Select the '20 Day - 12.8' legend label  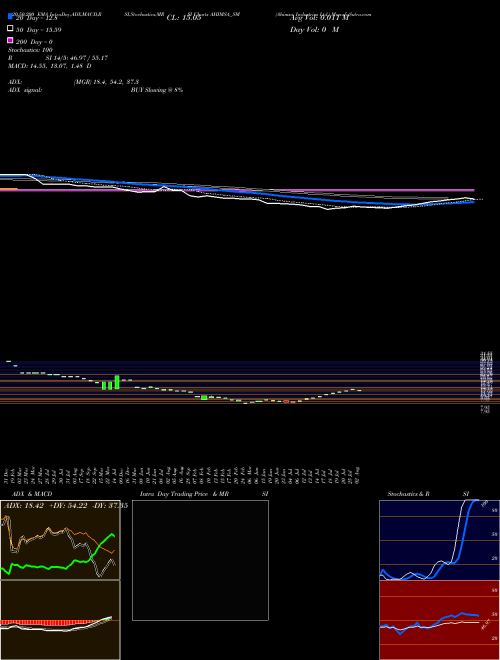coord(35,18)
